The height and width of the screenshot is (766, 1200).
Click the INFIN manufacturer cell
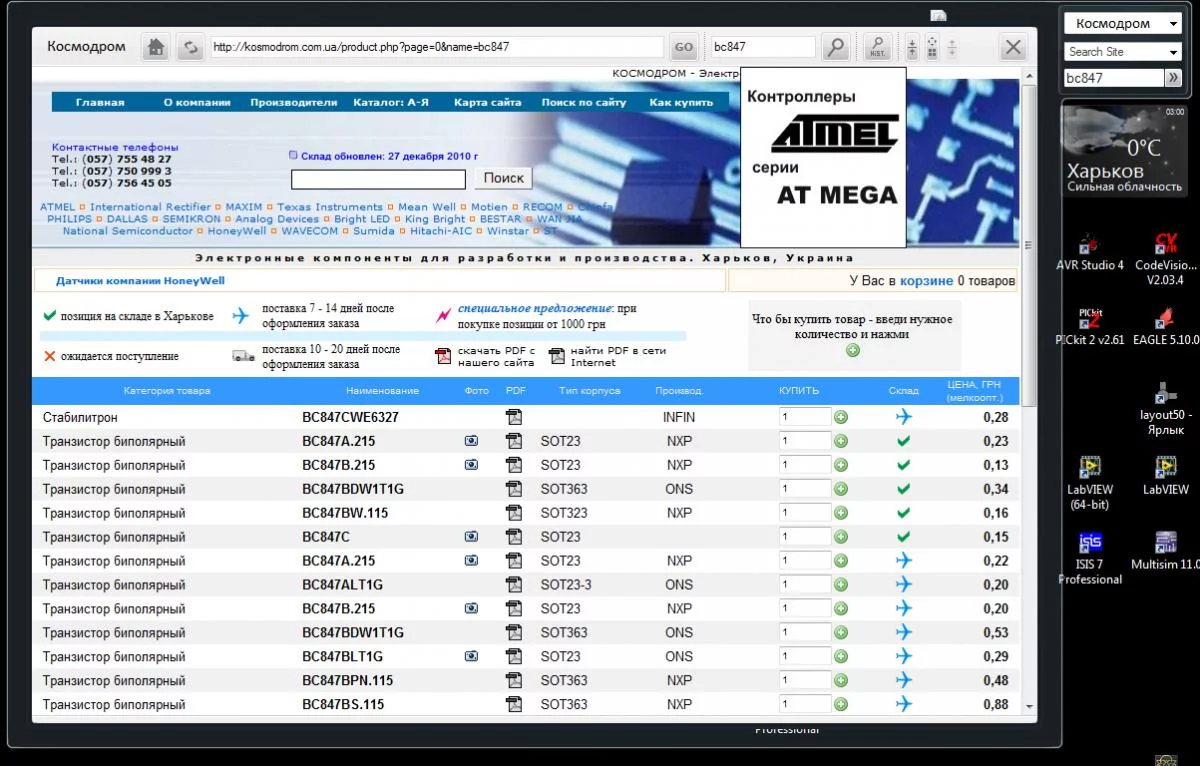point(679,417)
